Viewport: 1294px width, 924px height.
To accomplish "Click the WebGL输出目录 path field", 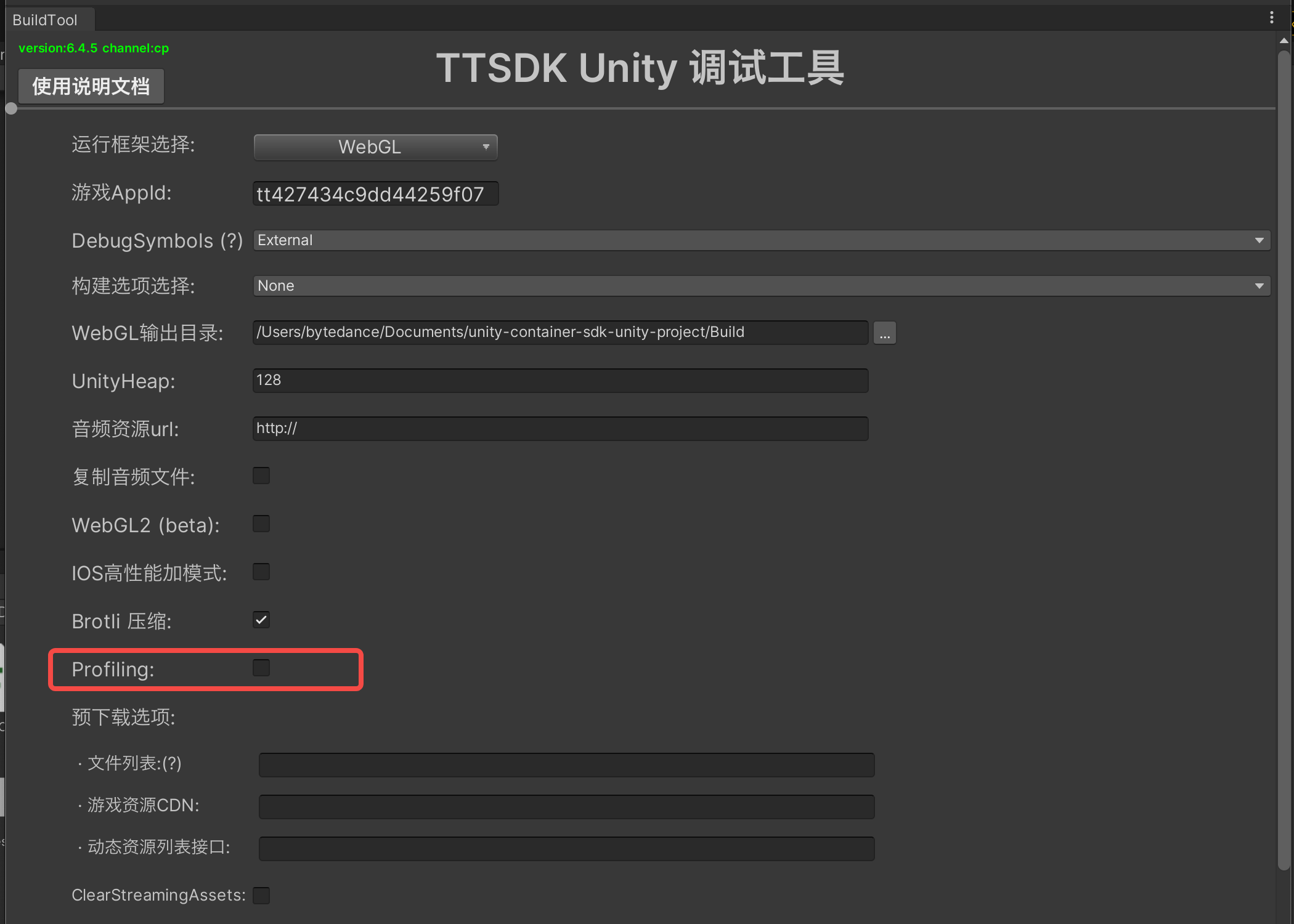I will click(560, 332).
